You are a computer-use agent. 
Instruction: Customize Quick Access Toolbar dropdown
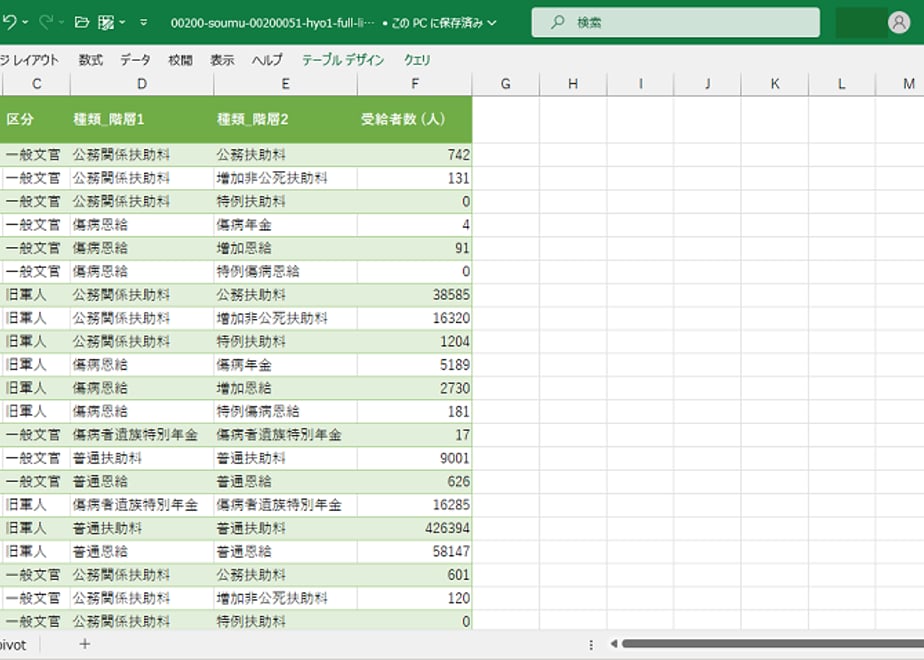[144, 22]
